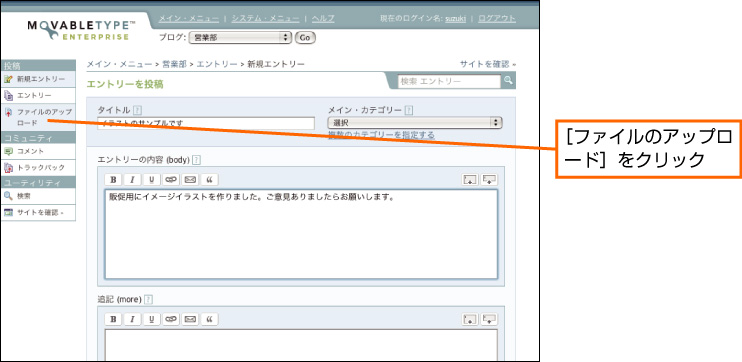Open エントリー in the sidebar
742x362 pixels.
(38, 96)
